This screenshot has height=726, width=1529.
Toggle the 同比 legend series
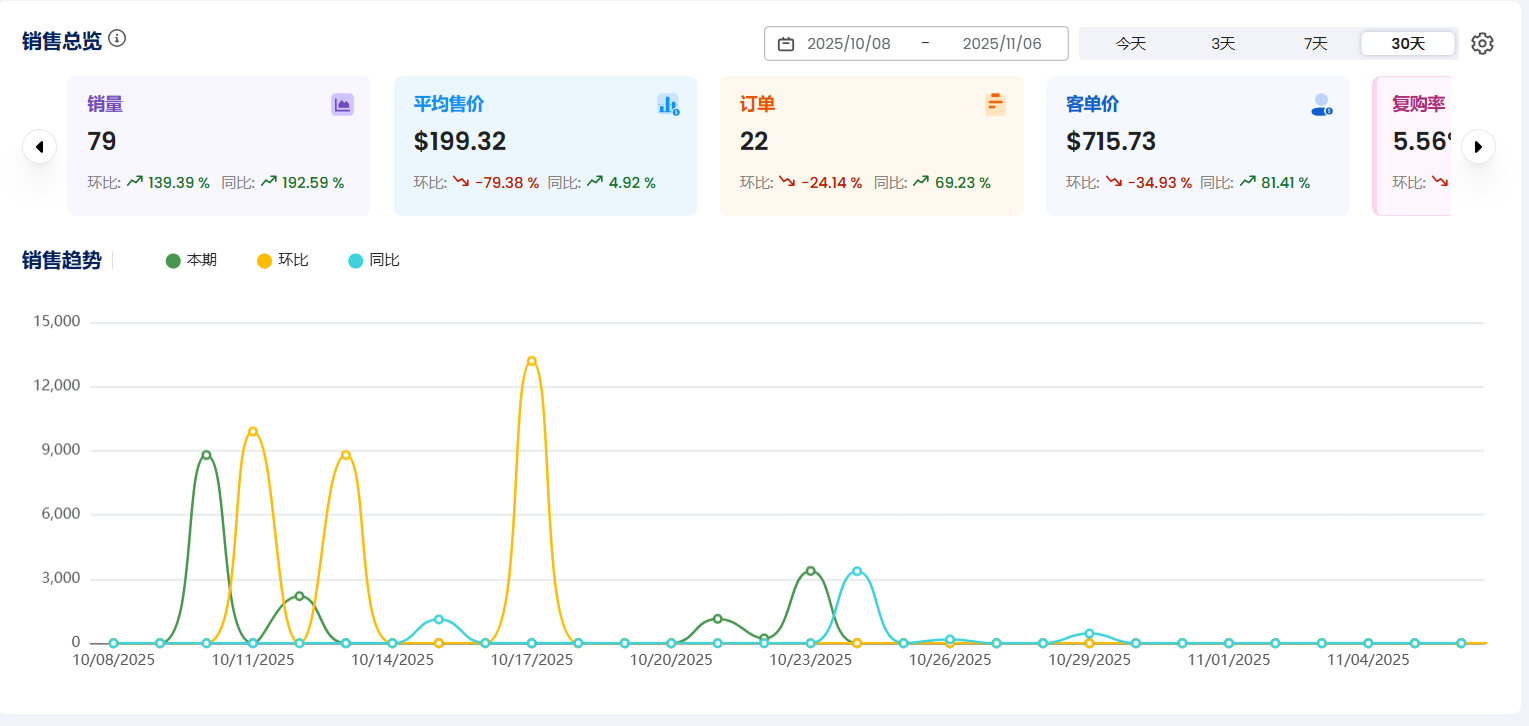pyautogui.click(x=374, y=261)
